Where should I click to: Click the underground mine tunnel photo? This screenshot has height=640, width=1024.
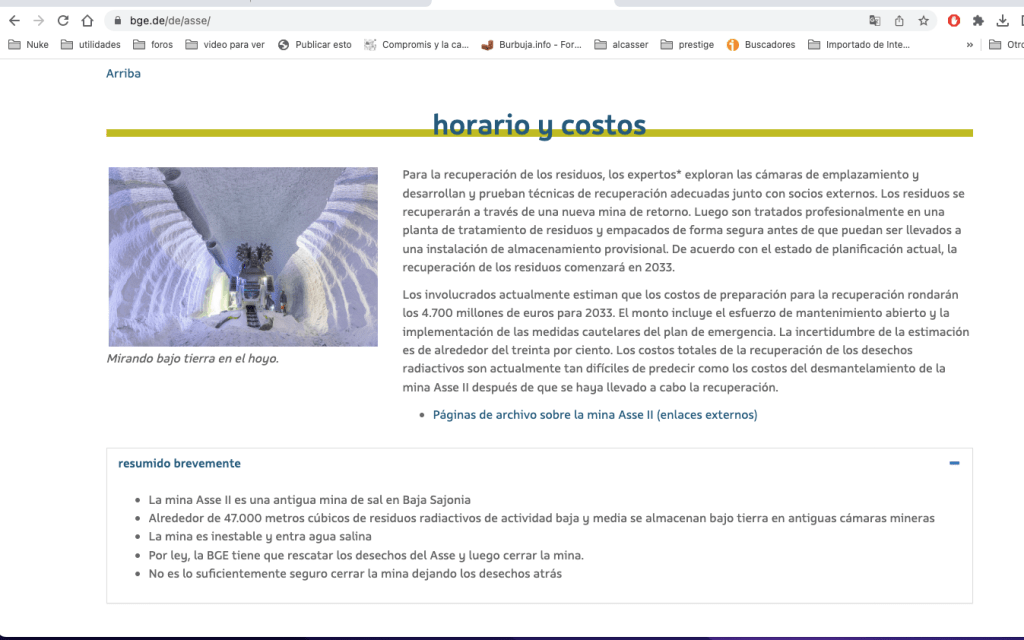coord(243,256)
